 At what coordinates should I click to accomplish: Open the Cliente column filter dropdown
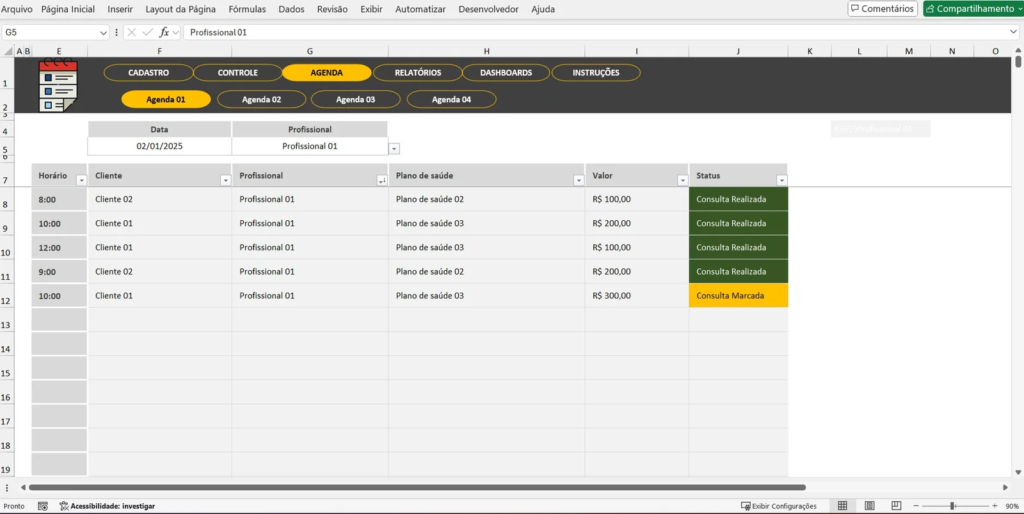pyautogui.click(x=224, y=180)
